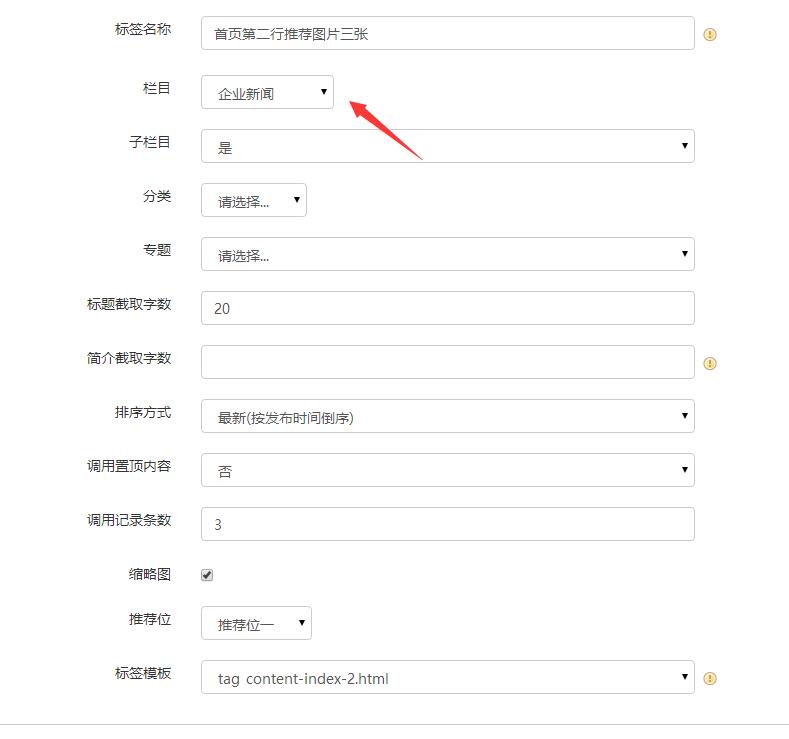
Task: Focus the empty 简介截取字数 input
Action: click(447, 362)
